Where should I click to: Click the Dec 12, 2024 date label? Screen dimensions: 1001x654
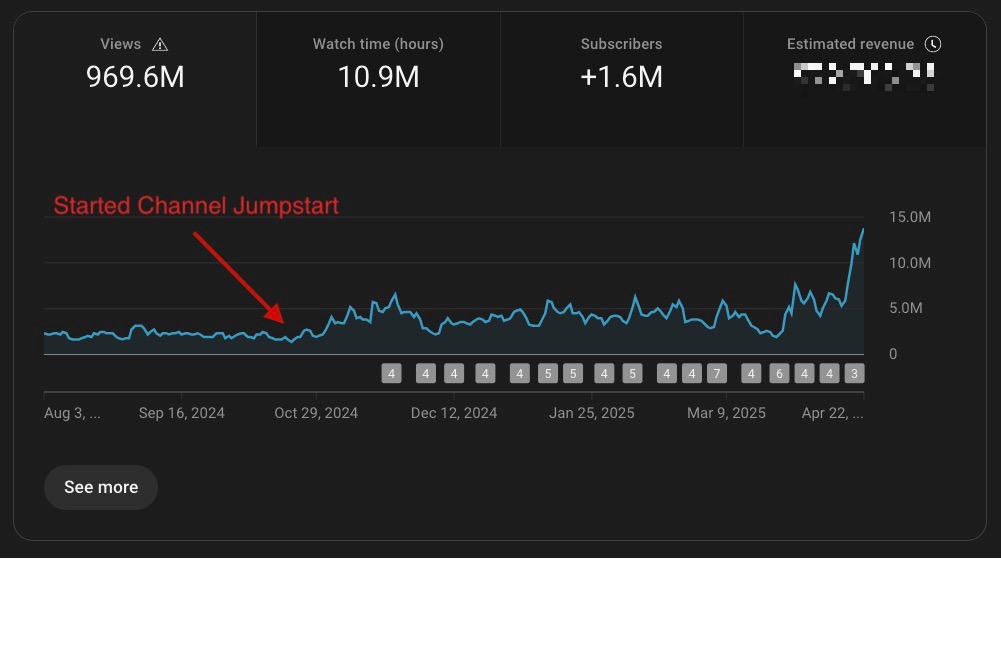(x=454, y=412)
